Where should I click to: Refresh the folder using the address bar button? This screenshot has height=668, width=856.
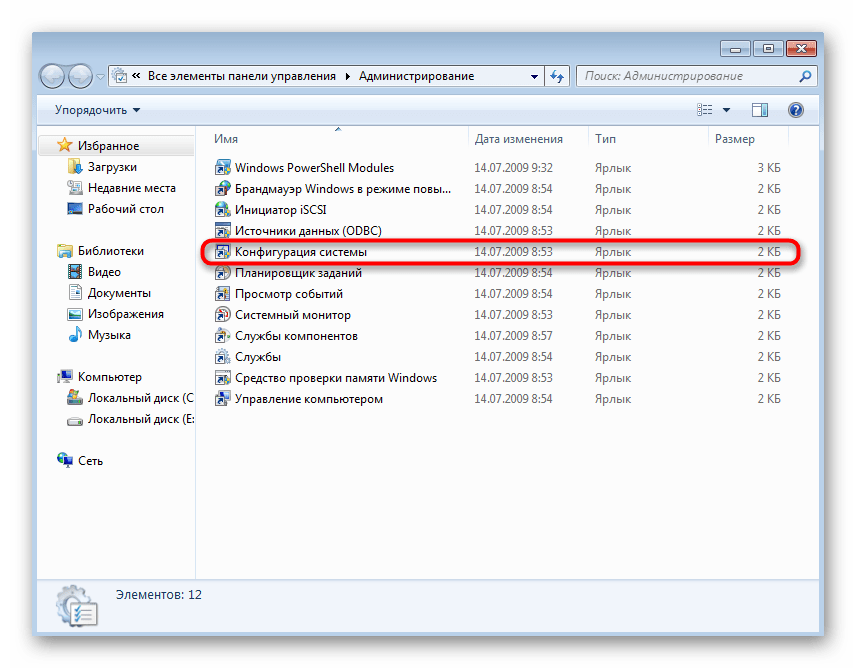pos(558,76)
